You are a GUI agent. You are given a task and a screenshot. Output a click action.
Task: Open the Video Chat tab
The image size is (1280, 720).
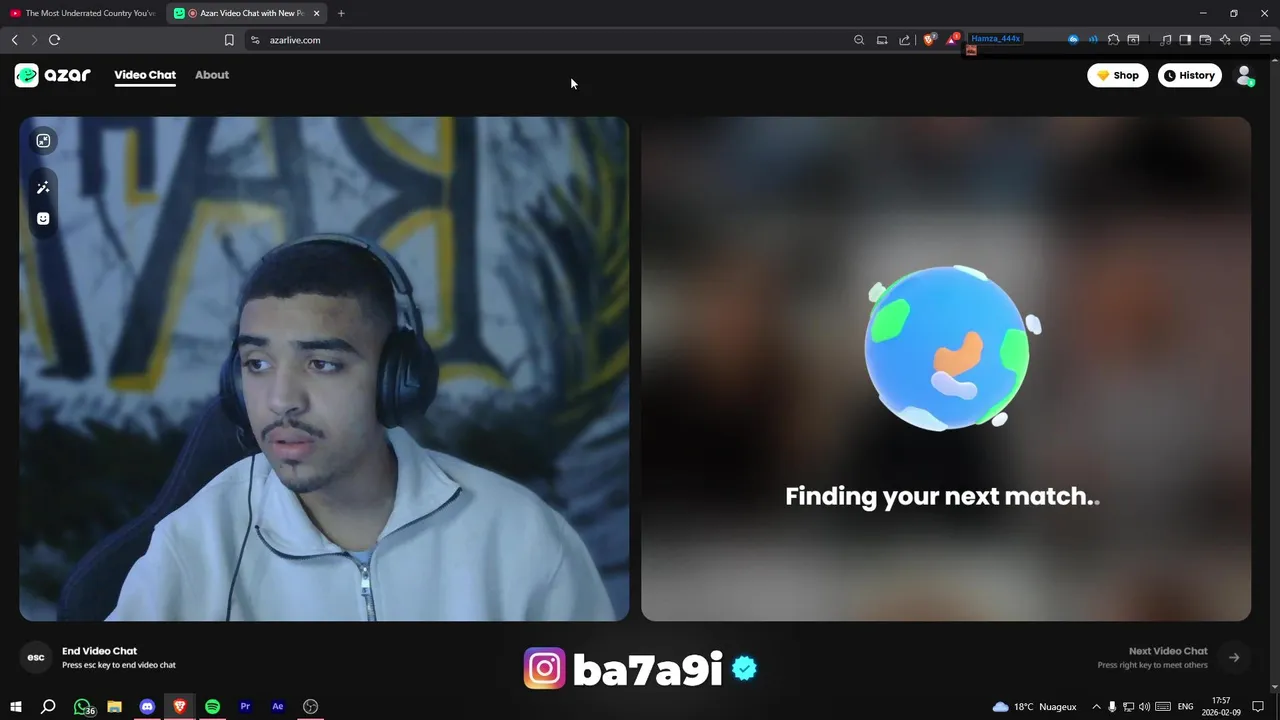click(x=145, y=75)
